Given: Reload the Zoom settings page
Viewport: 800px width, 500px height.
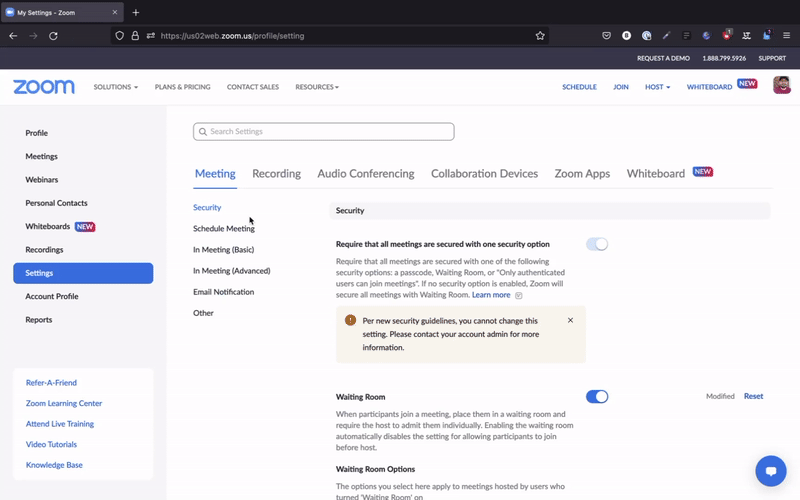Looking at the screenshot, I should click(53, 36).
